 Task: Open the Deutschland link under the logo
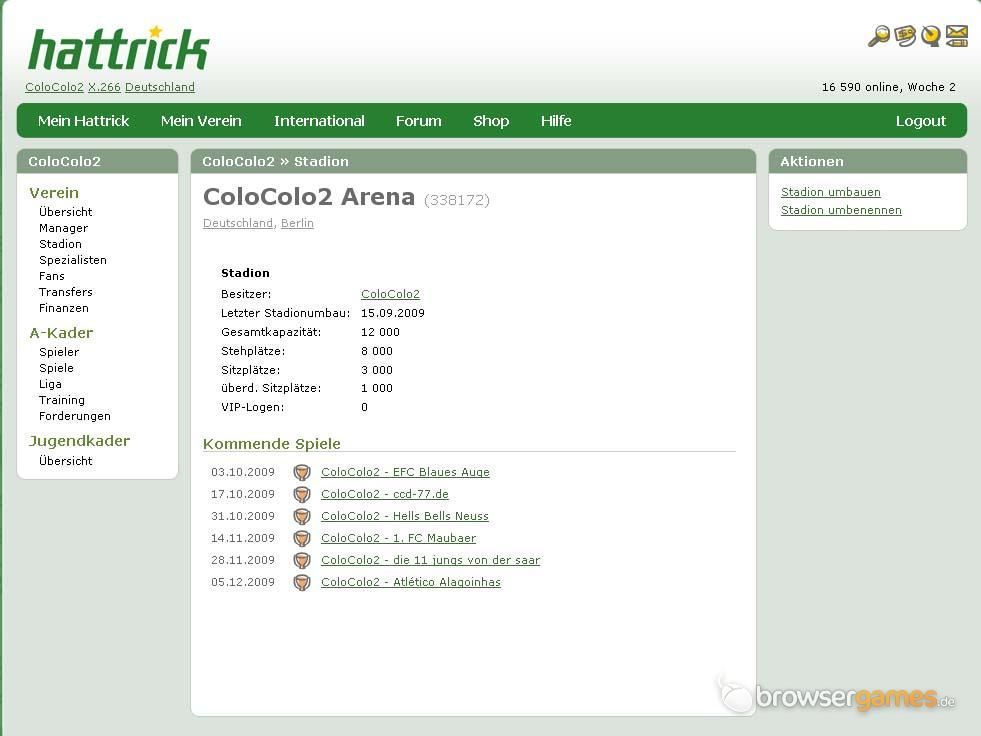[x=160, y=87]
